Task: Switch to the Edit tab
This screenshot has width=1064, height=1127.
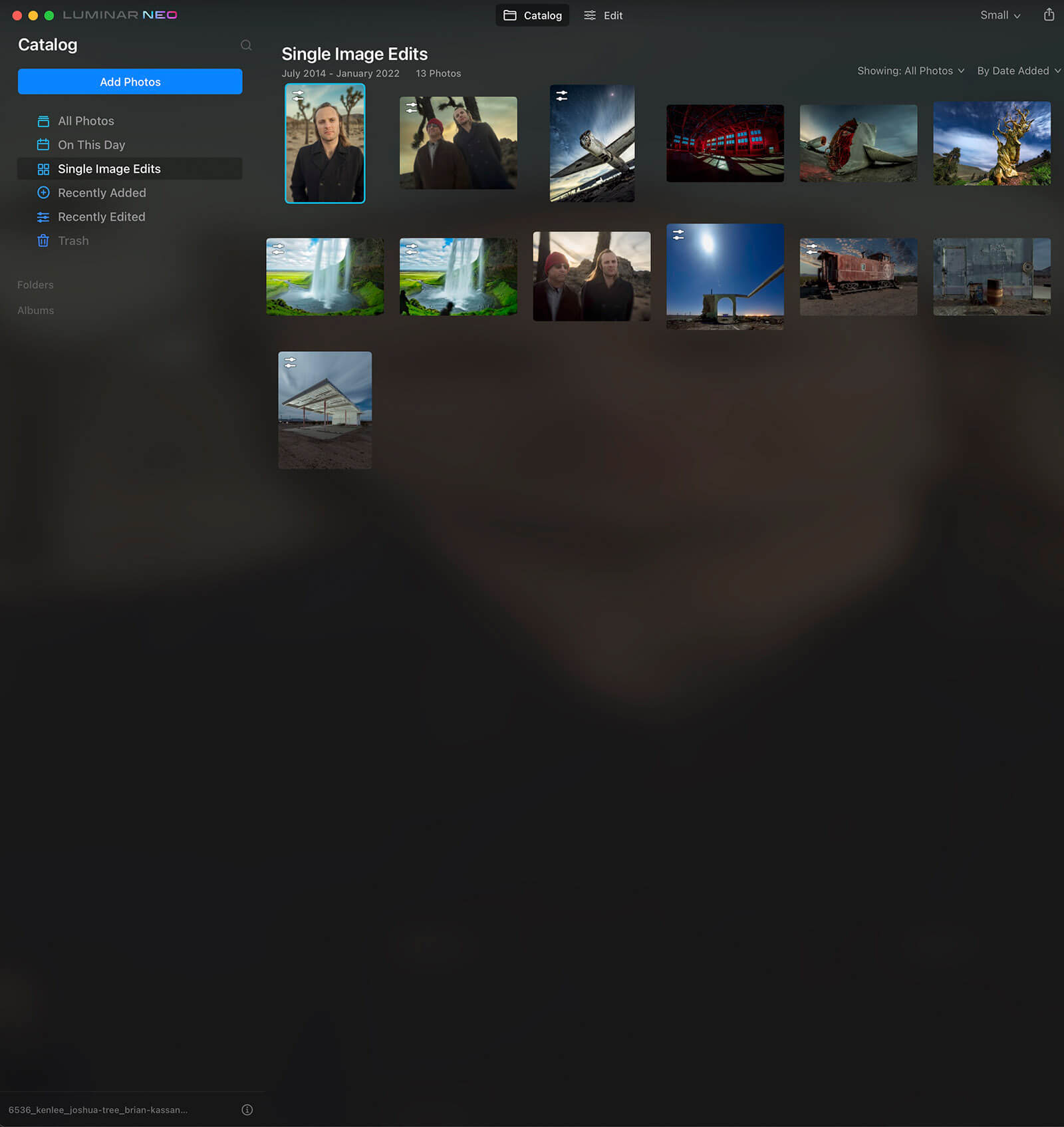Action: [603, 15]
